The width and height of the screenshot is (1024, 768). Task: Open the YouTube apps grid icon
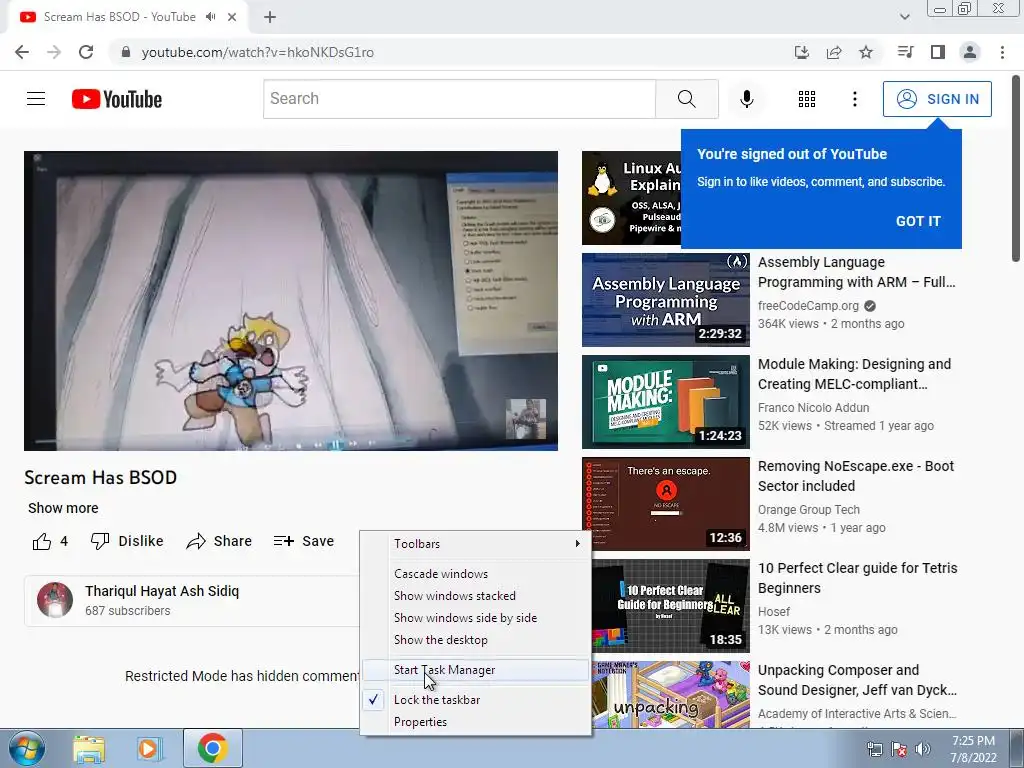pos(807,99)
